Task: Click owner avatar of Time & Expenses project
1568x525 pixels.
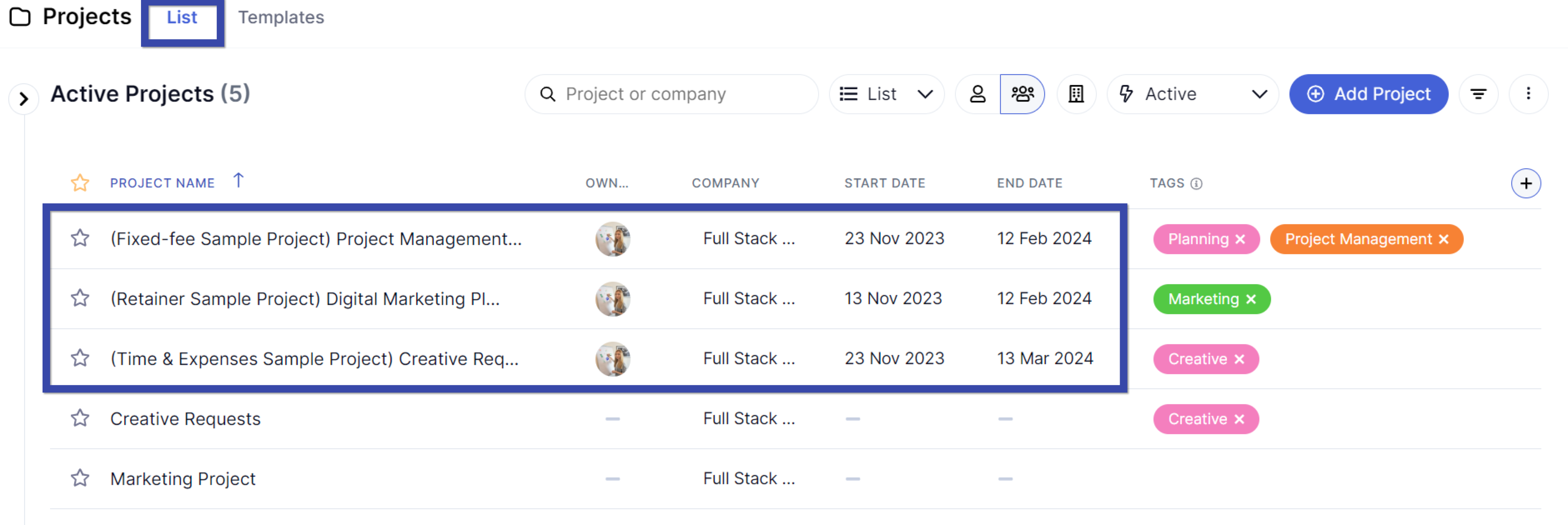Action: pos(612,359)
